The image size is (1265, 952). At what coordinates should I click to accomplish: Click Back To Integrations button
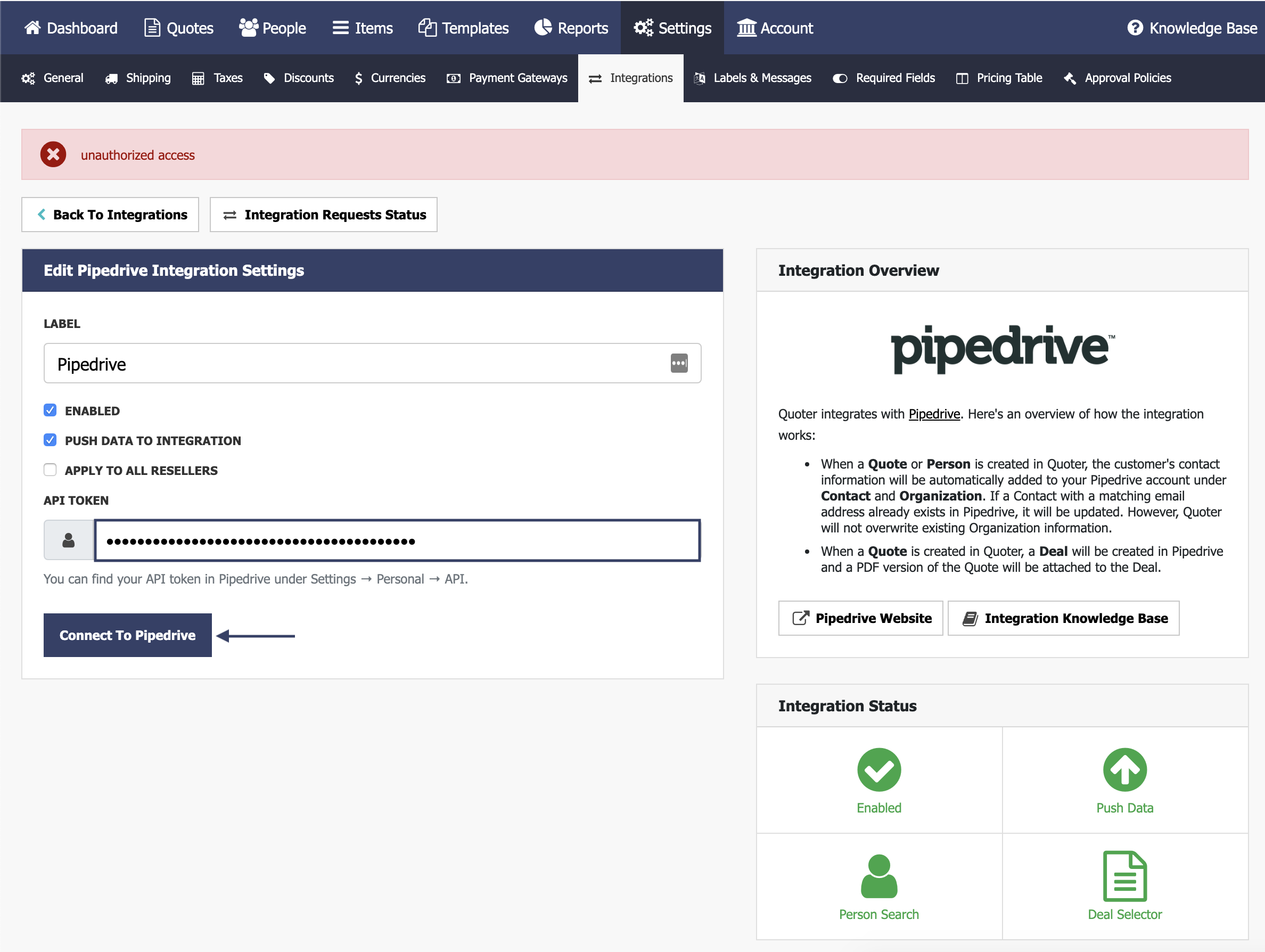point(110,215)
